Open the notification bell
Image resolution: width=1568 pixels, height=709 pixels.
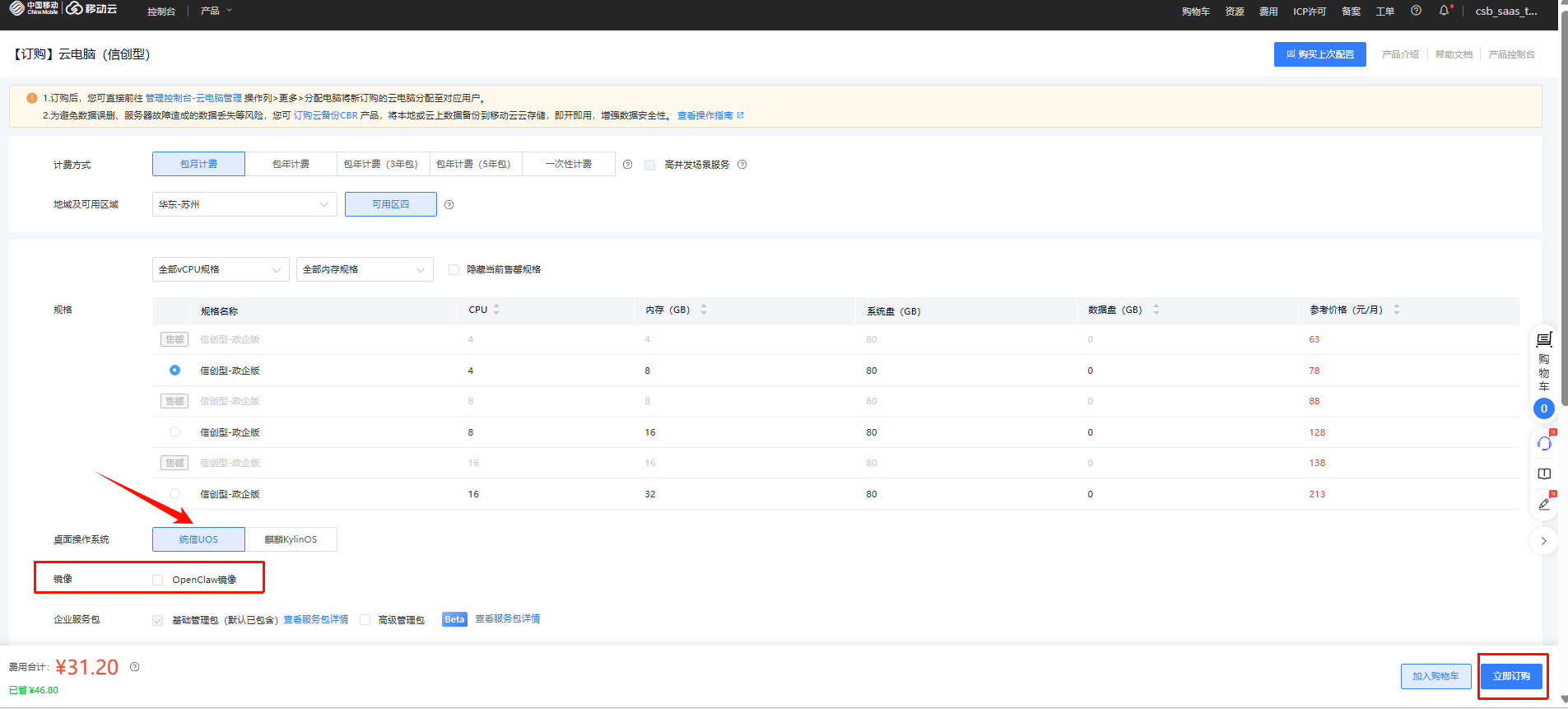point(1444,11)
